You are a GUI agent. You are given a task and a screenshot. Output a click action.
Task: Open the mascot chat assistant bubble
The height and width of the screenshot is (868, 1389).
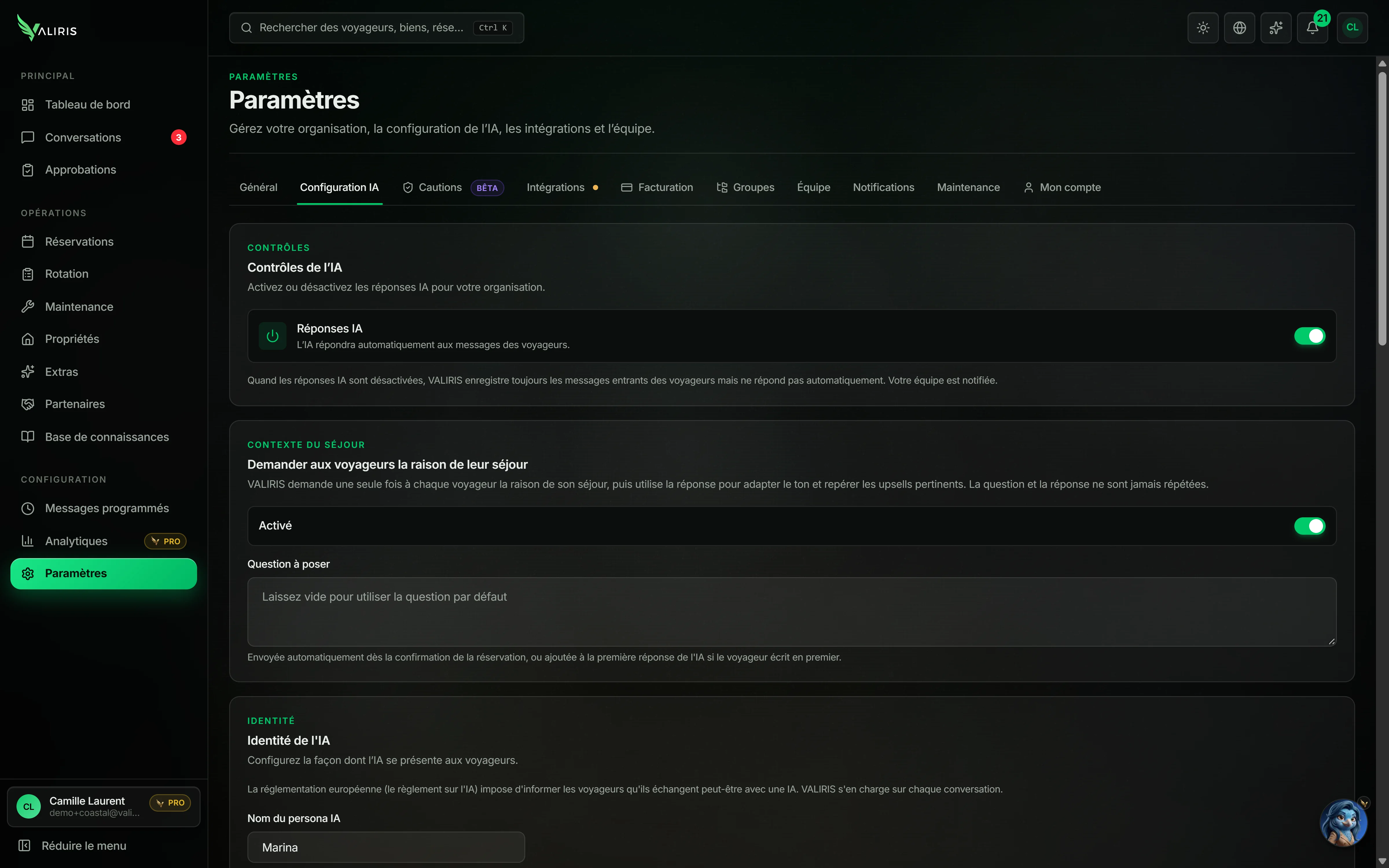tap(1344, 823)
